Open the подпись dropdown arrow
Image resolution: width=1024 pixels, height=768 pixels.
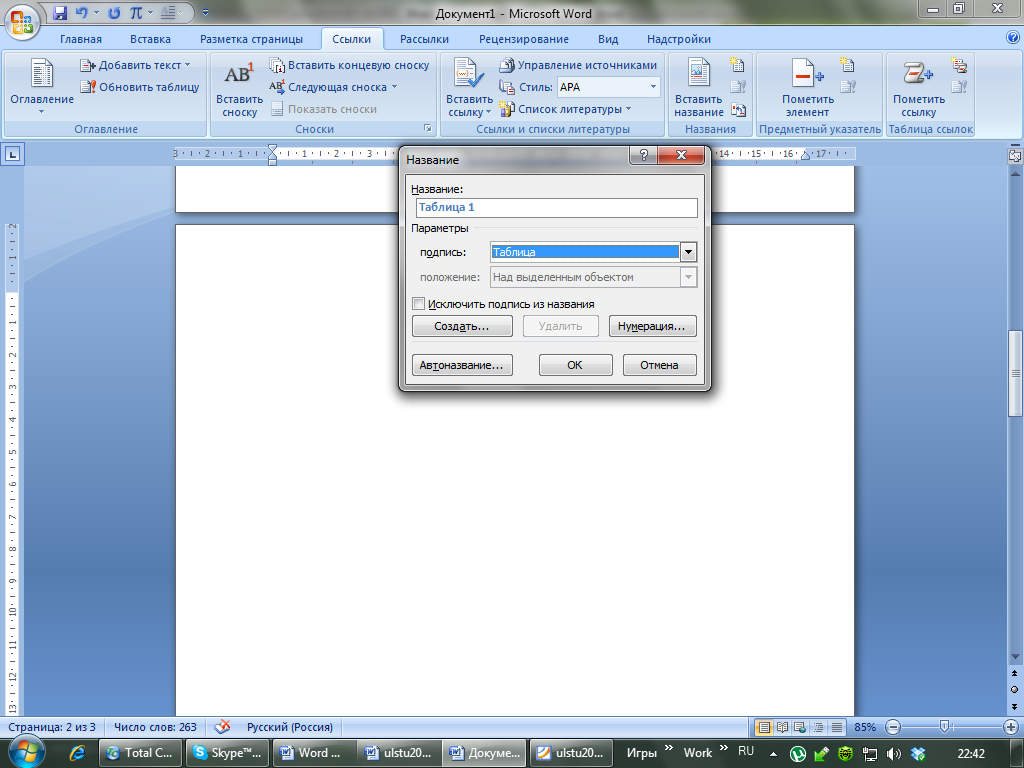coord(688,252)
